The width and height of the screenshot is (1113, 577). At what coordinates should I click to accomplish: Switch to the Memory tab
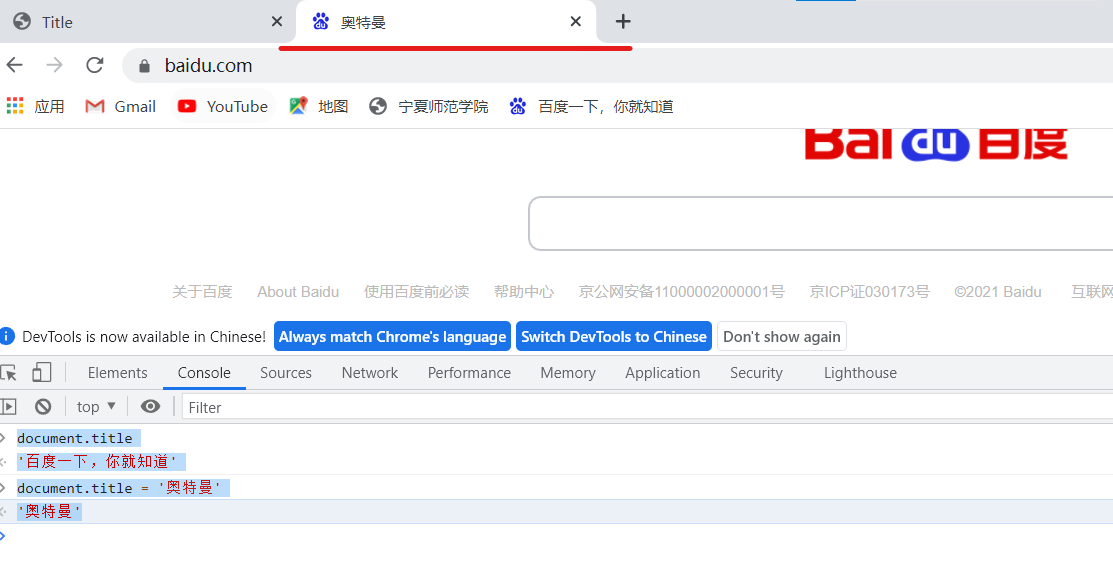(x=568, y=373)
